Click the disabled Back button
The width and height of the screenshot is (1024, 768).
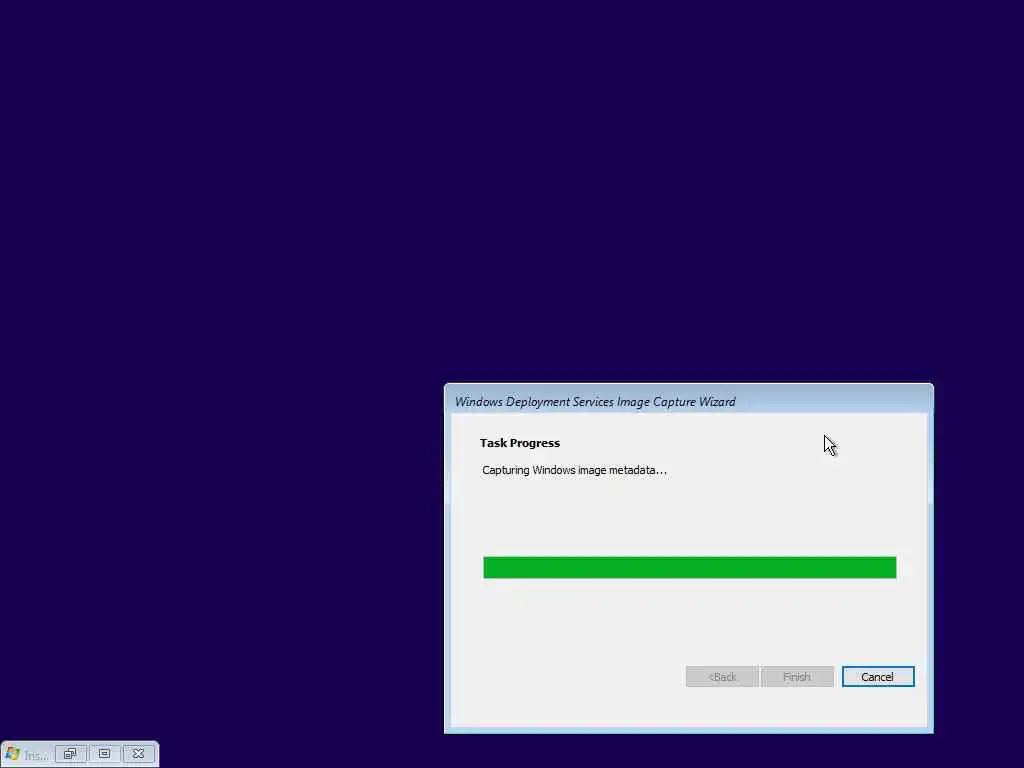[x=722, y=677]
